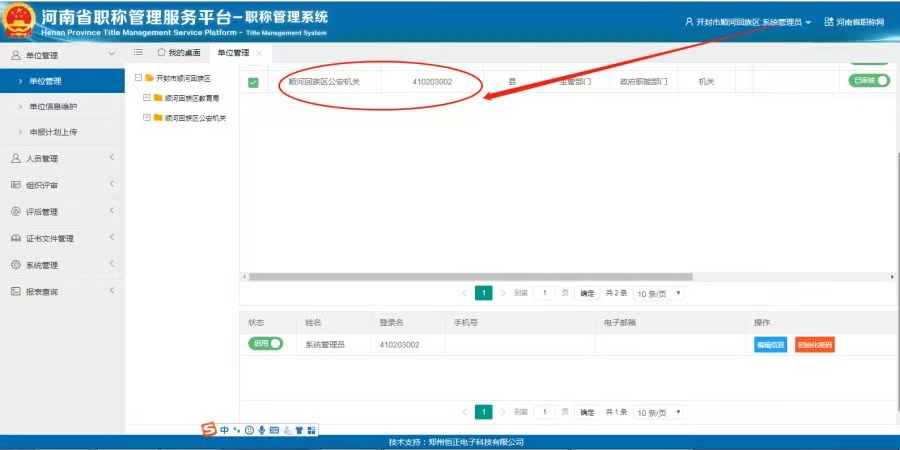
Task: Click the 组织评审 sidebar icon
Action: tap(15, 185)
